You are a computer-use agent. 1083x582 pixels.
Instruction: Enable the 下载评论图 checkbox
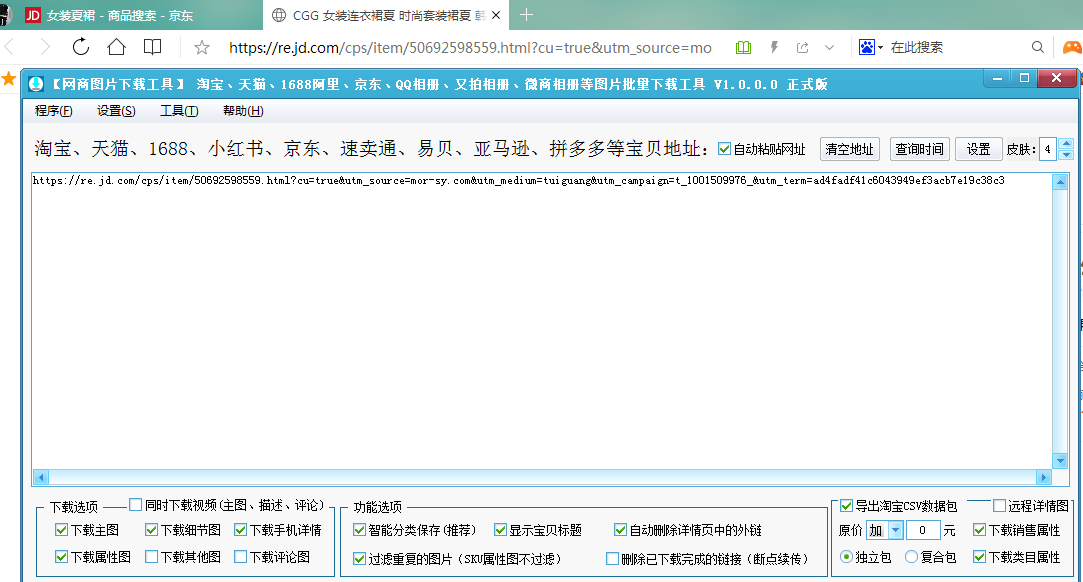[240, 556]
